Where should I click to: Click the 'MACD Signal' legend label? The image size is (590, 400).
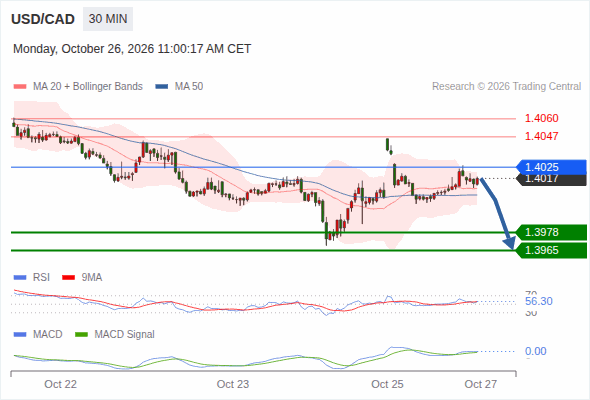tap(125, 334)
